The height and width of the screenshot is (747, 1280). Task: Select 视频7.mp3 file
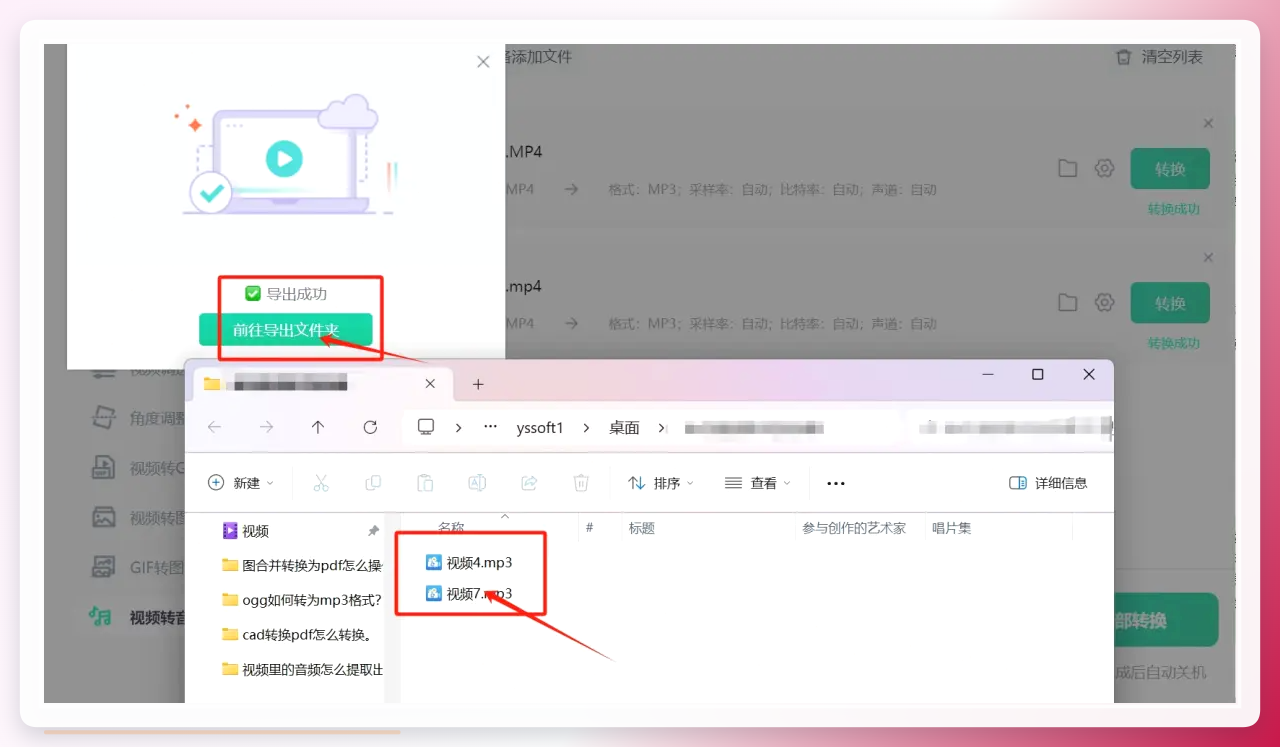click(x=469, y=594)
